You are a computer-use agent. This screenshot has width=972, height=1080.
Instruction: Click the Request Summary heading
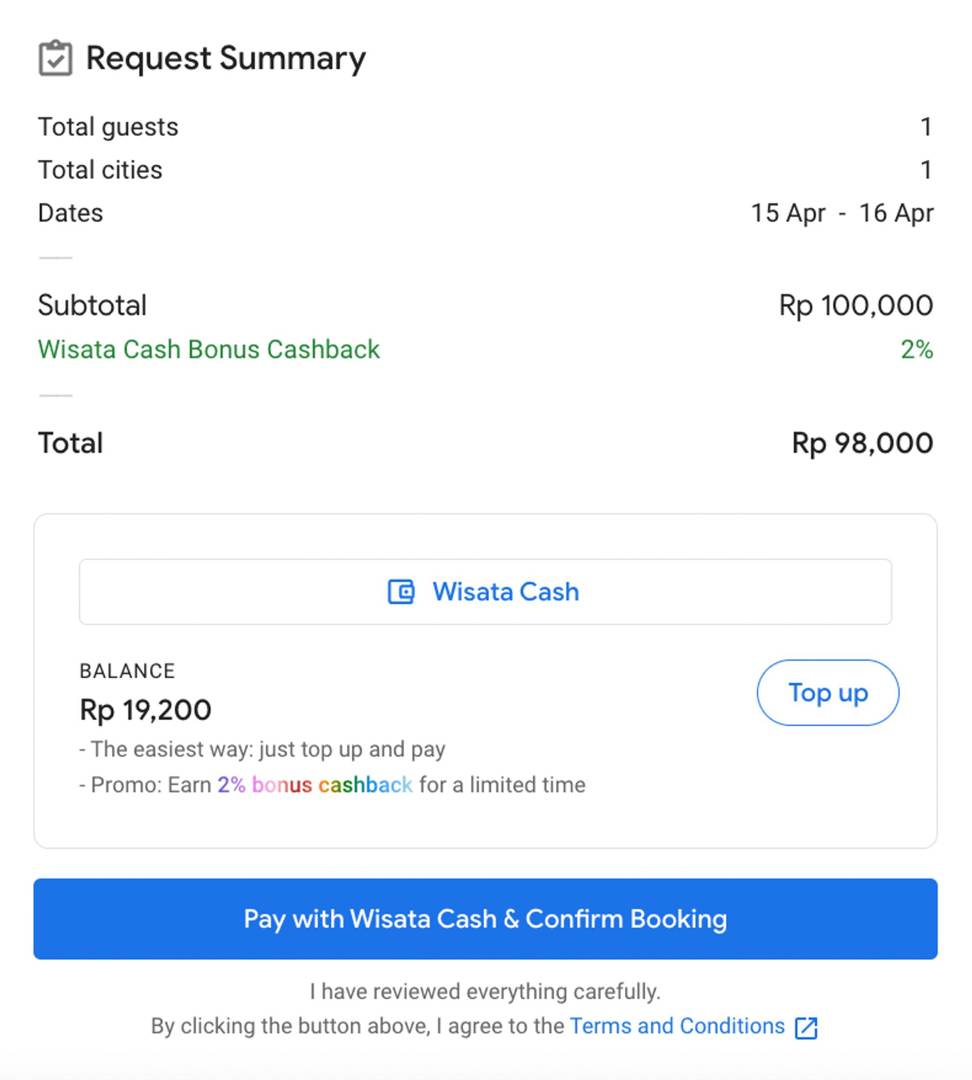(x=225, y=59)
